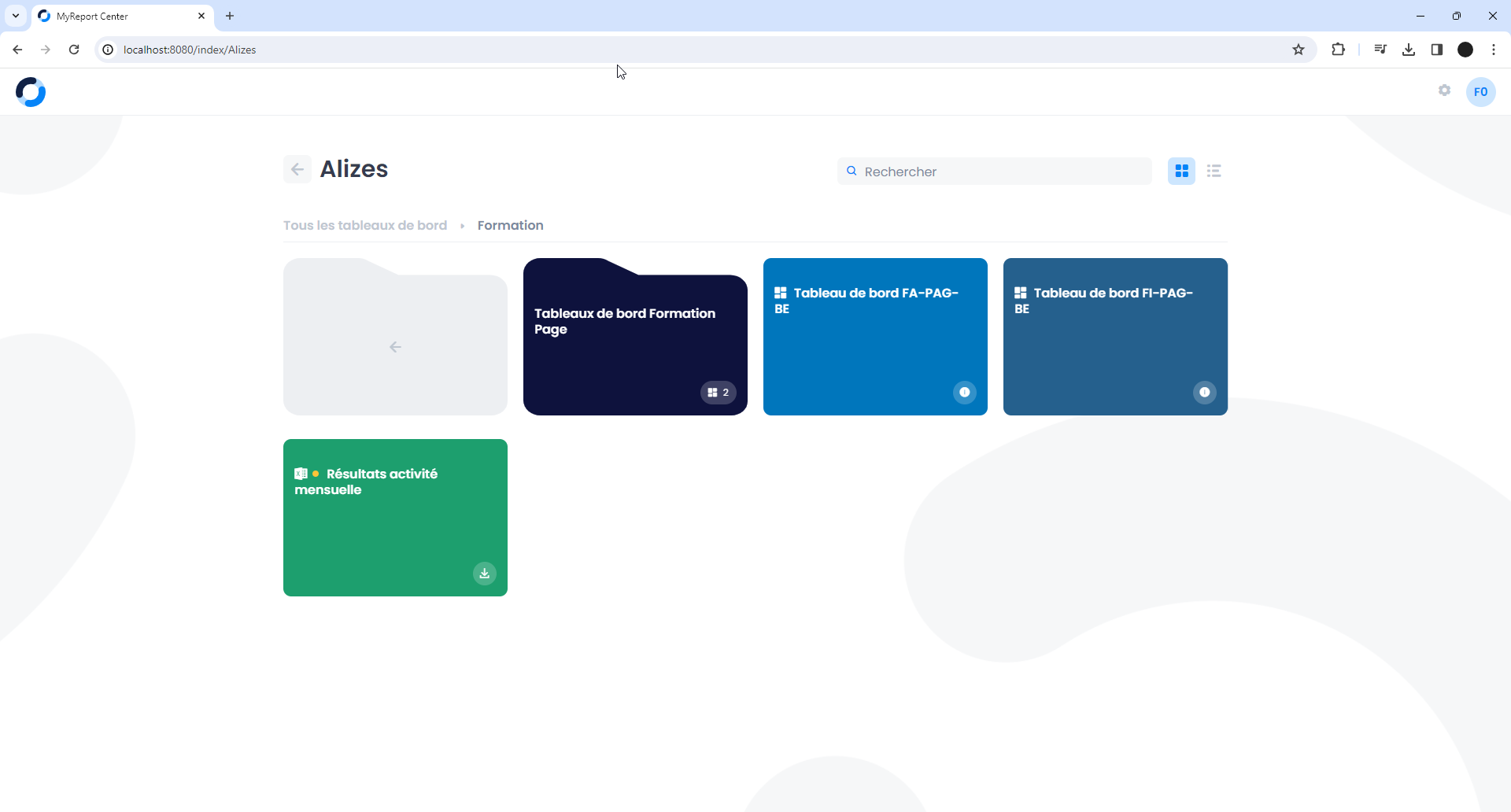Download the Résultats activité mensuelle report
Viewport: 1511px width, 812px height.
point(485,574)
